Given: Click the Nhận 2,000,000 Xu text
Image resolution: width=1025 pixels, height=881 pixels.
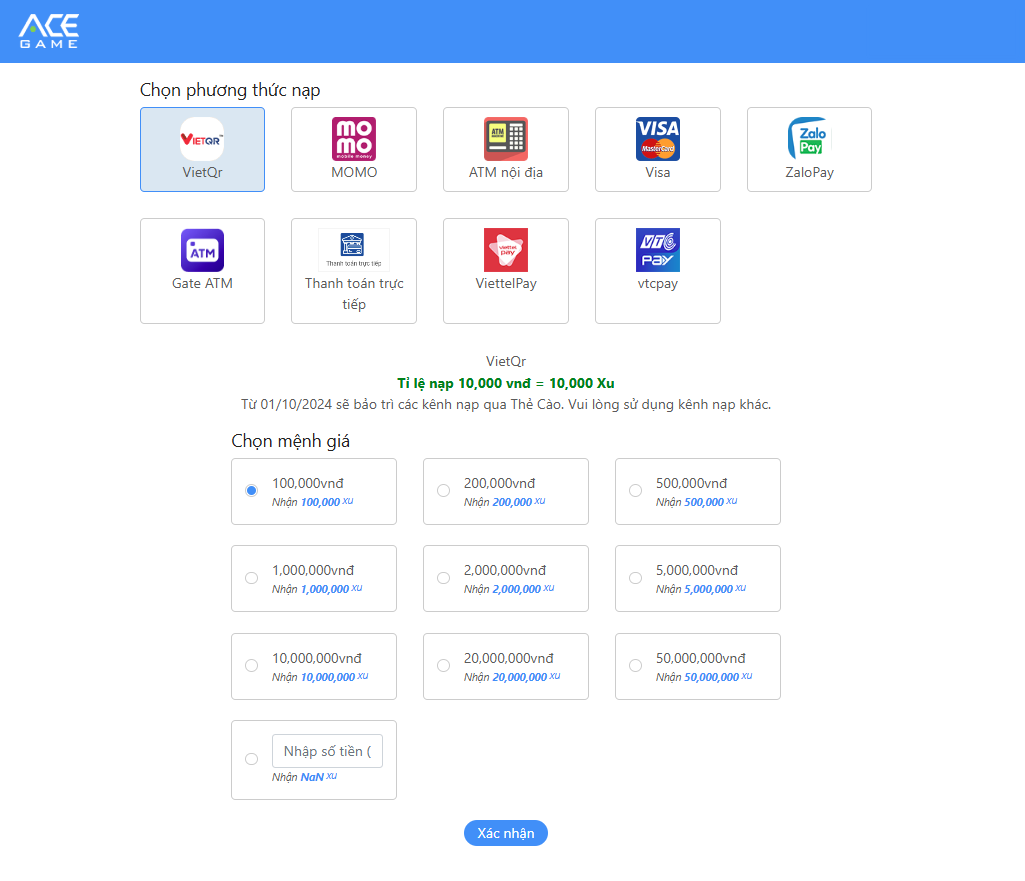Looking at the screenshot, I should (509, 589).
